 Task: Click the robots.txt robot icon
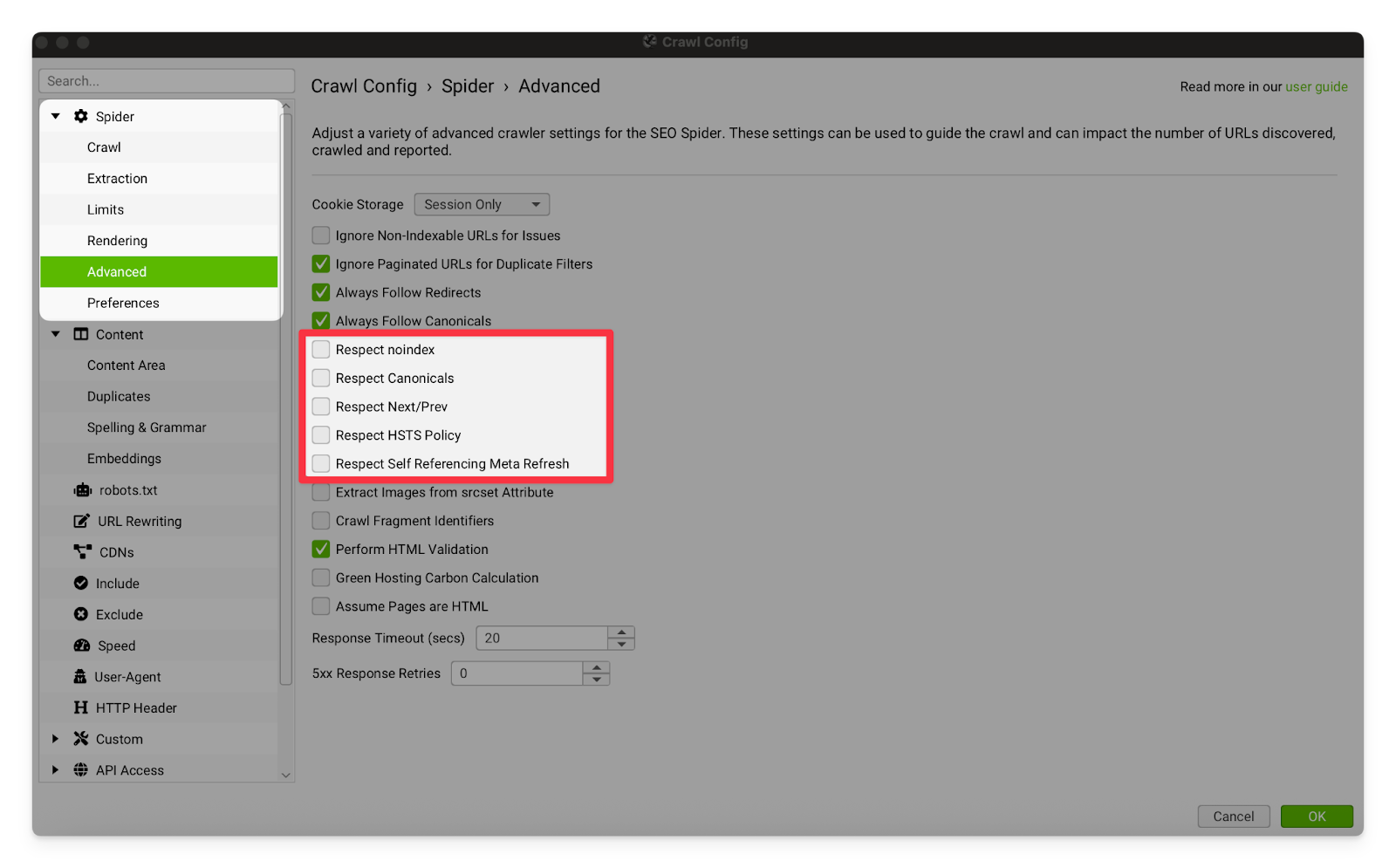point(82,490)
